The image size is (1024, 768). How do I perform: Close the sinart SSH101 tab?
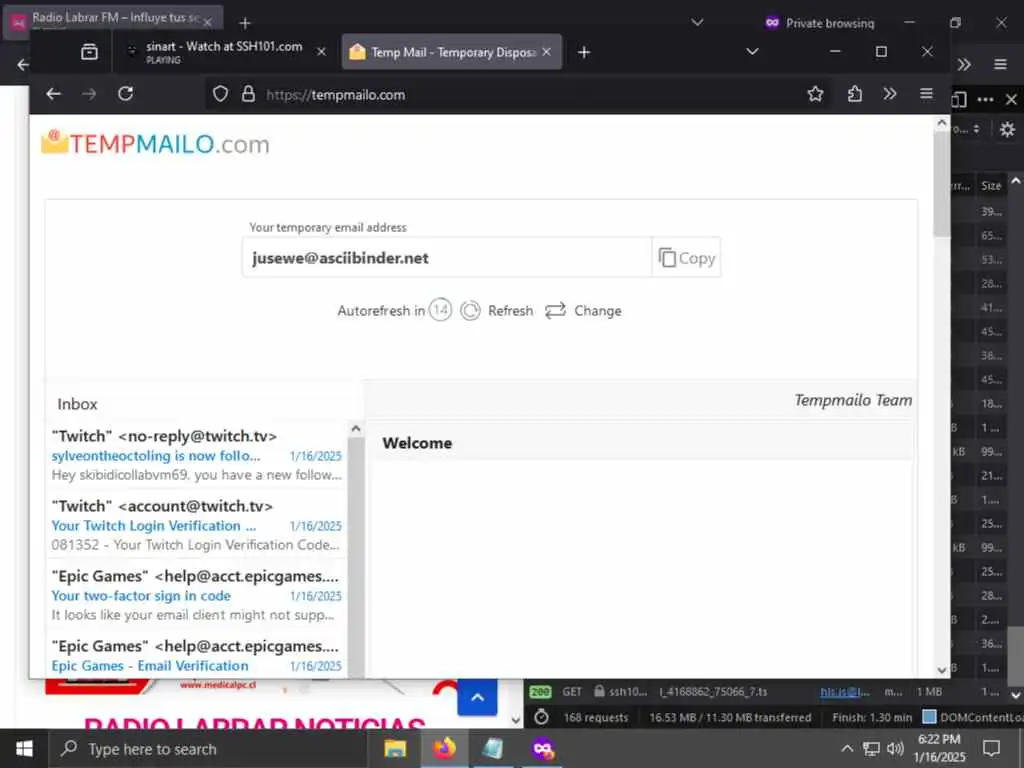pyautogui.click(x=321, y=52)
